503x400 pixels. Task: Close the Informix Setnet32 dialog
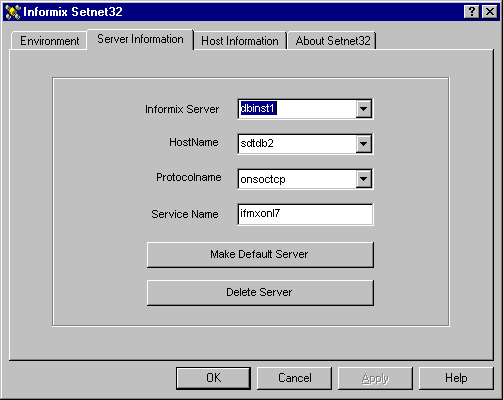point(490,12)
